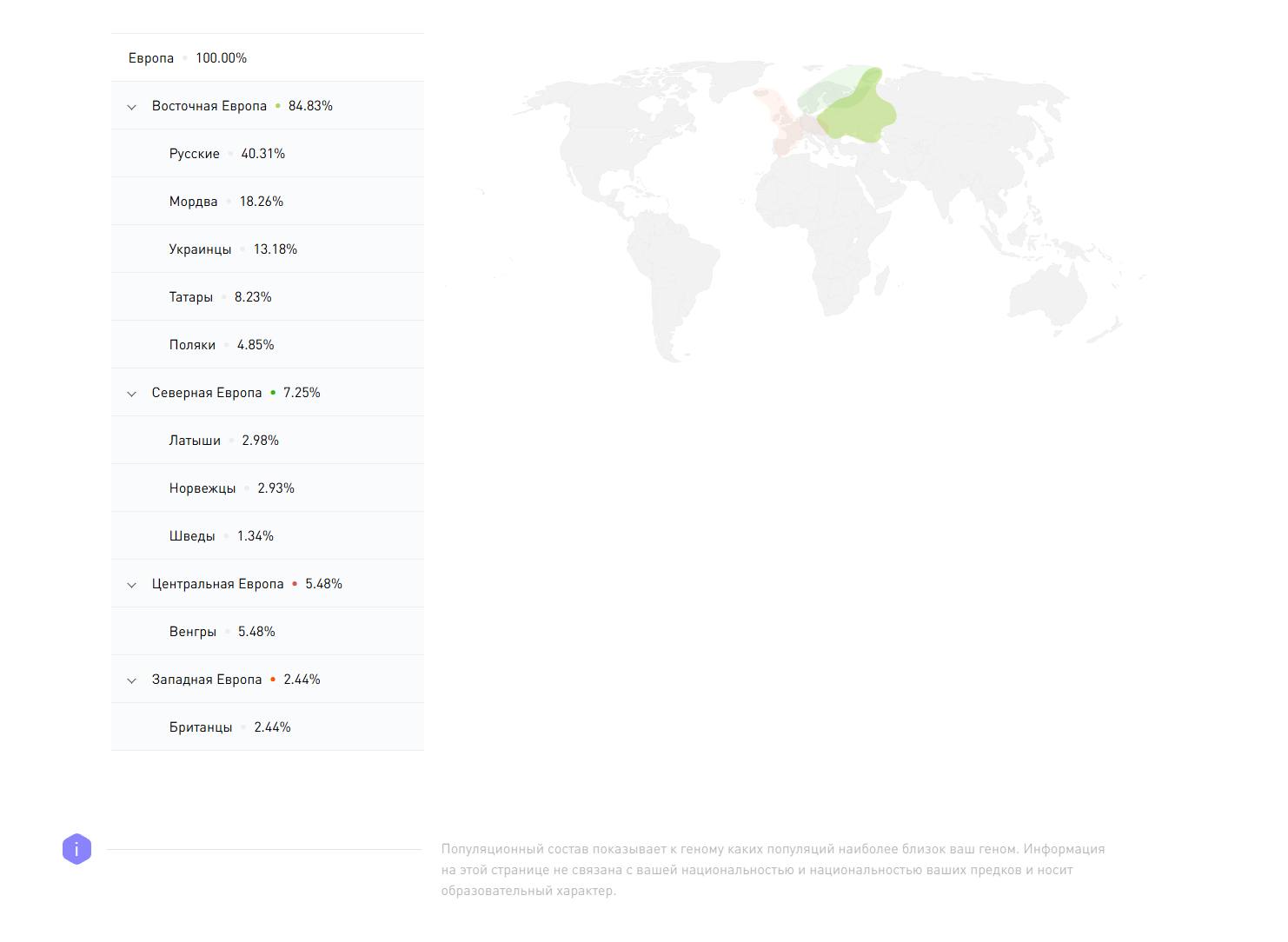Screen dimensions: 1288x942
Task: Select the Венгры 5.48% entry
Action: point(222,632)
